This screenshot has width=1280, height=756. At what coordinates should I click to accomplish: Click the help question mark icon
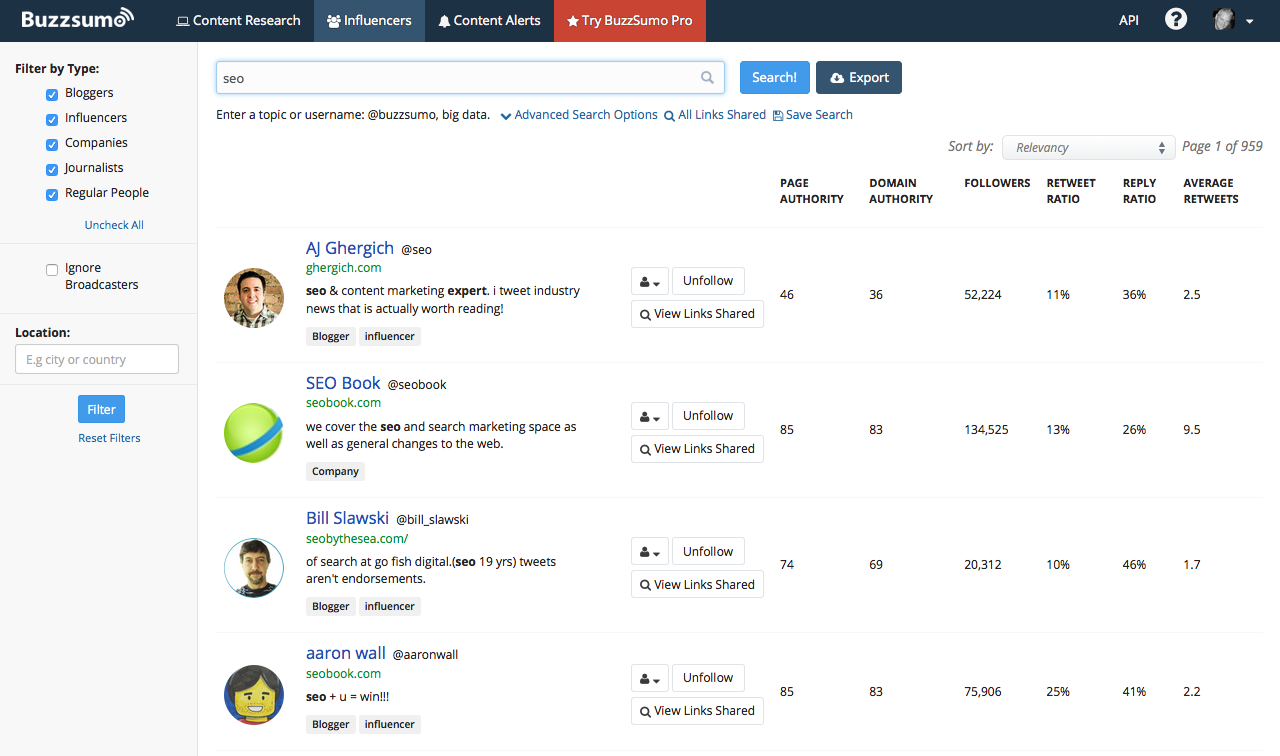[x=1176, y=20]
